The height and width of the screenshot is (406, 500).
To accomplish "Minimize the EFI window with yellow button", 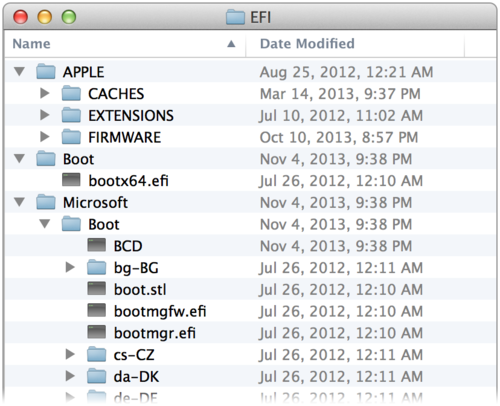I will click(45, 17).
